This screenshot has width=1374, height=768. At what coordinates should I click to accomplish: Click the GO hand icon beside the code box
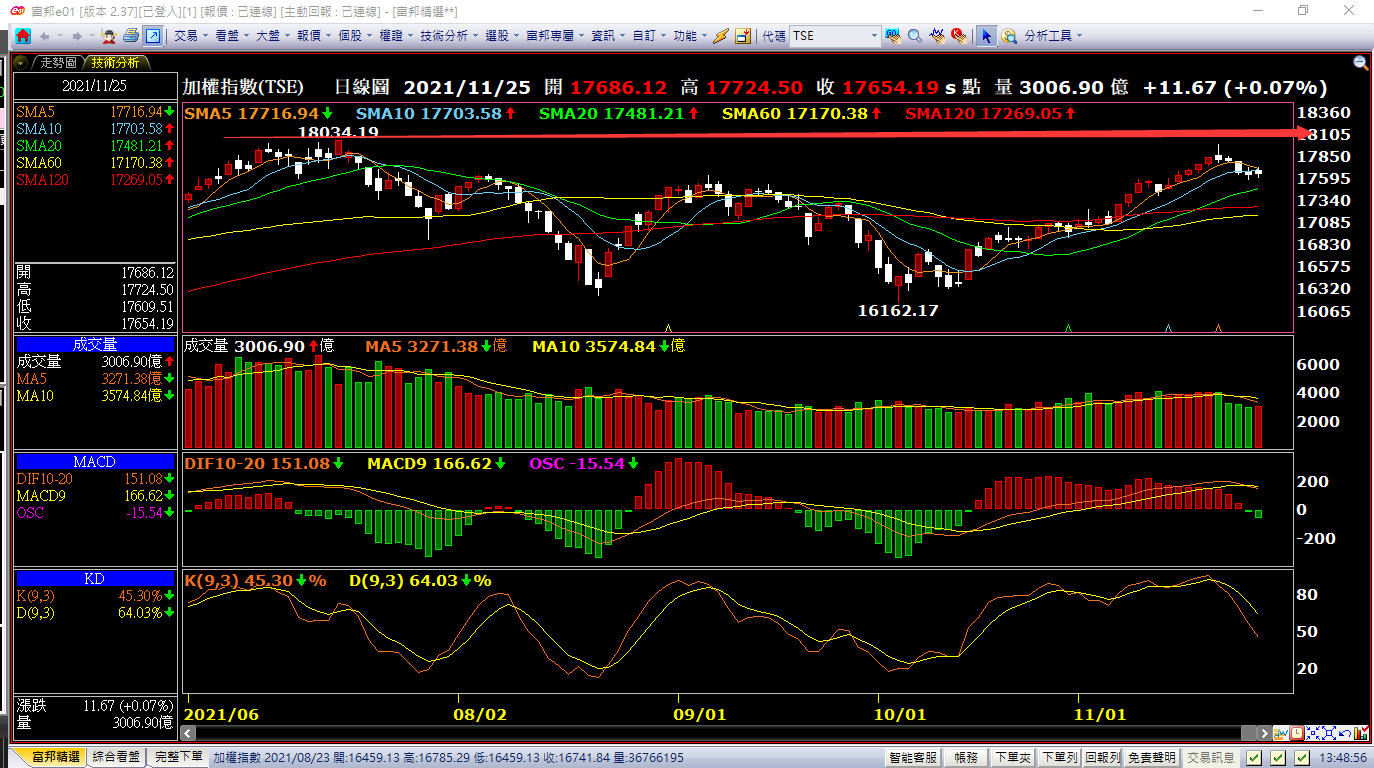pyautogui.click(x=893, y=36)
